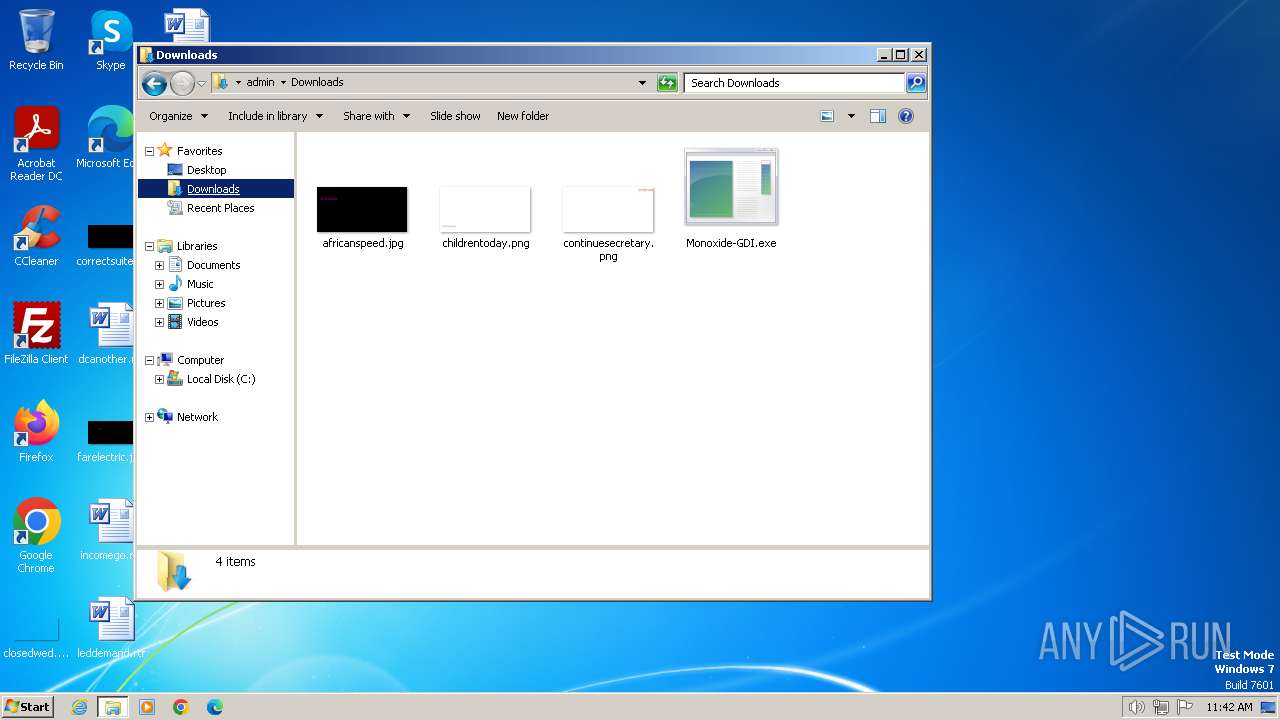This screenshot has width=1280, height=720.
Task: Click the Forward navigation arrow in Explorer
Action: (x=182, y=83)
